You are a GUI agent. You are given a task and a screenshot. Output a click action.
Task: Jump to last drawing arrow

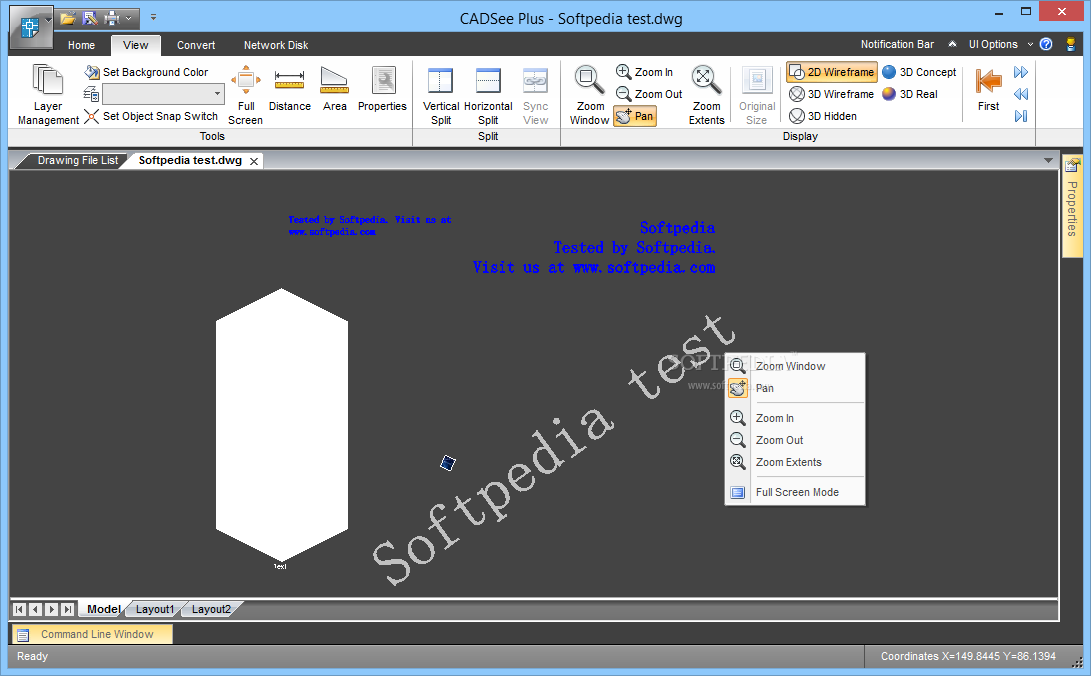(1021, 116)
